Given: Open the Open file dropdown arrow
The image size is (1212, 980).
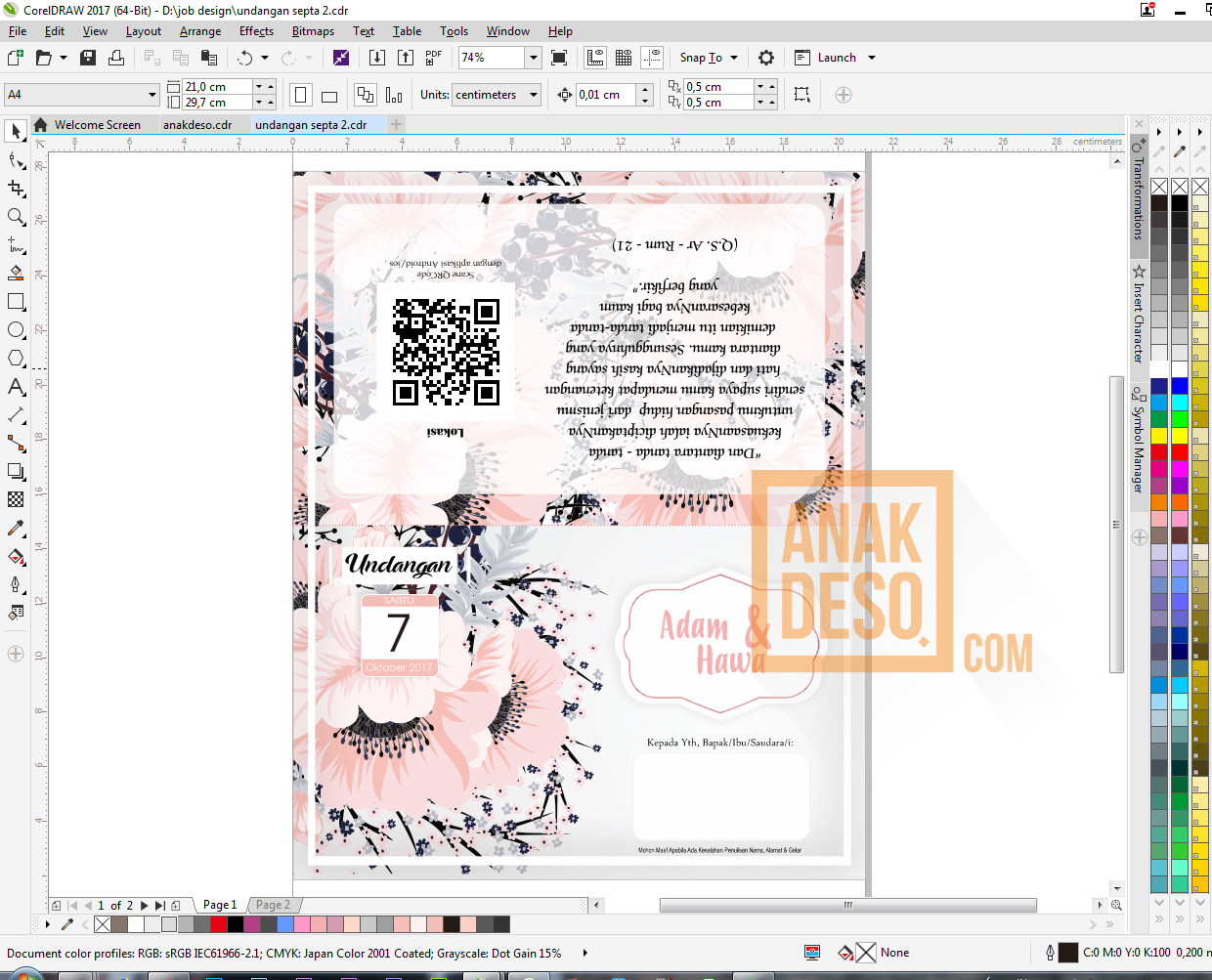Looking at the screenshot, I should (64, 58).
